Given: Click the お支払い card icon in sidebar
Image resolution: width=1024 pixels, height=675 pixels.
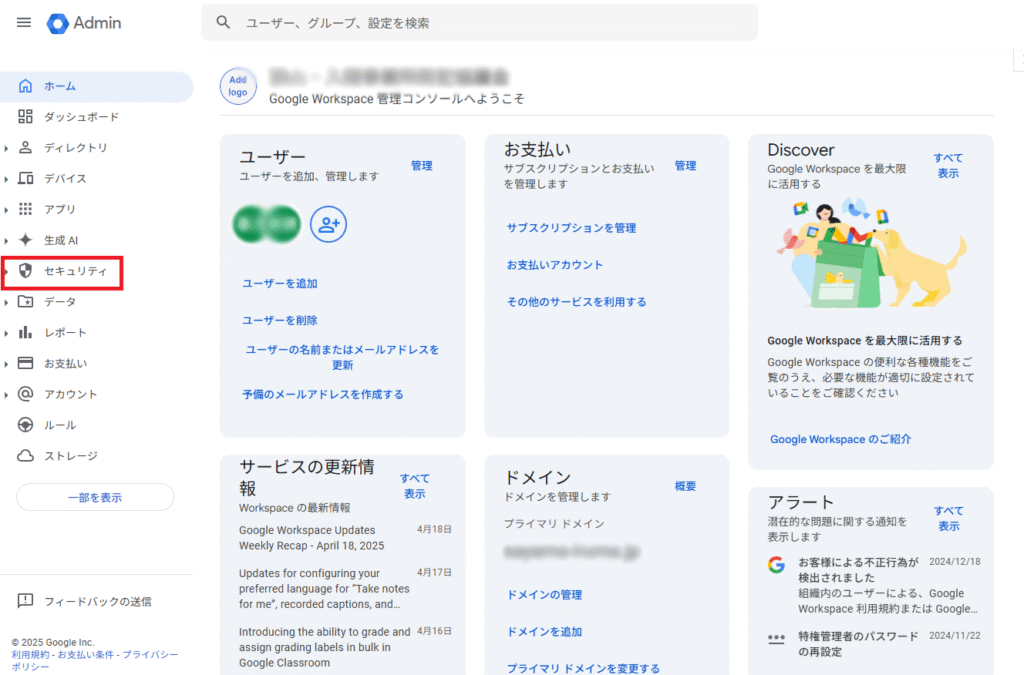Looking at the screenshot, I should coord(25,363).
